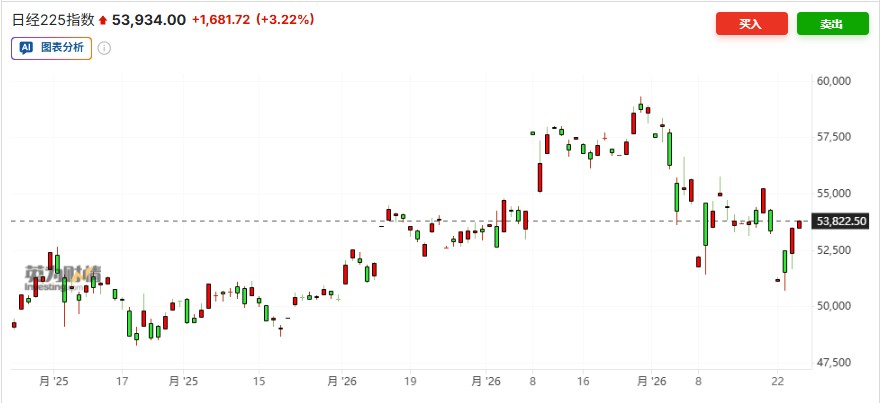The width and height of the screenshot is (883, 403).
Task: Click the 60,000 price axis label
Action: coord(833,80)
